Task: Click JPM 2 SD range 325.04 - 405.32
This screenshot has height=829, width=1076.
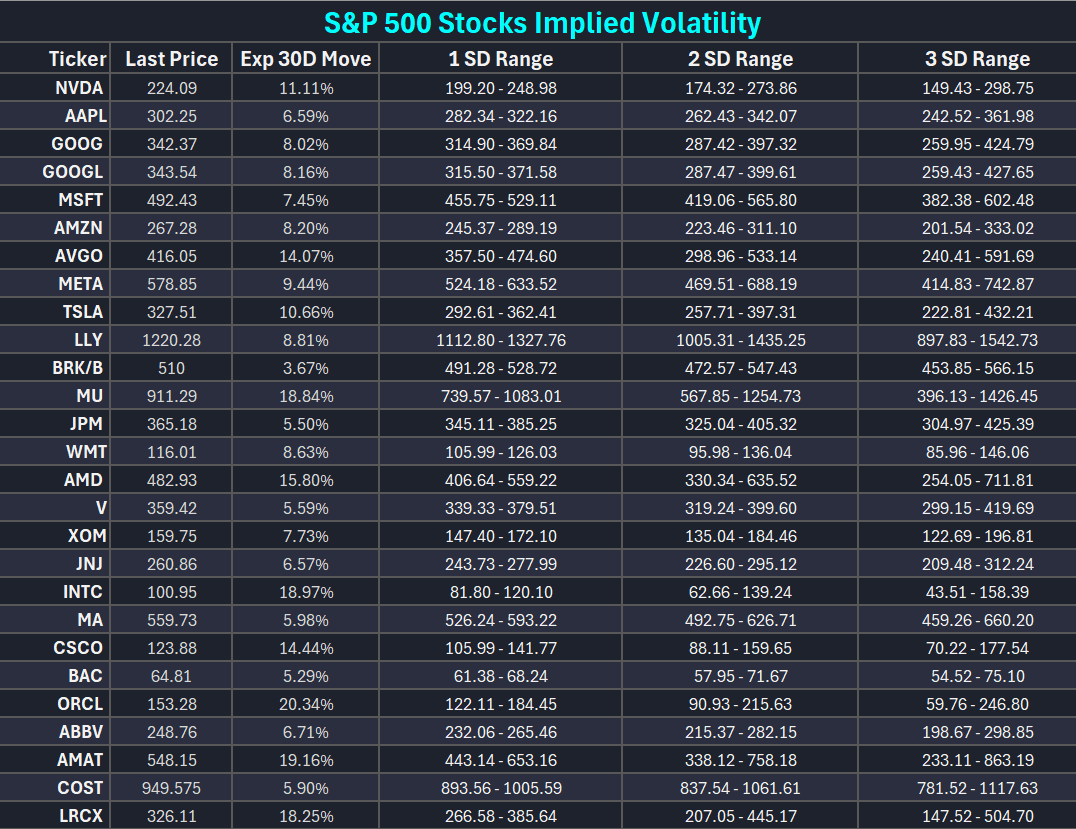Action: pos(740,423)
